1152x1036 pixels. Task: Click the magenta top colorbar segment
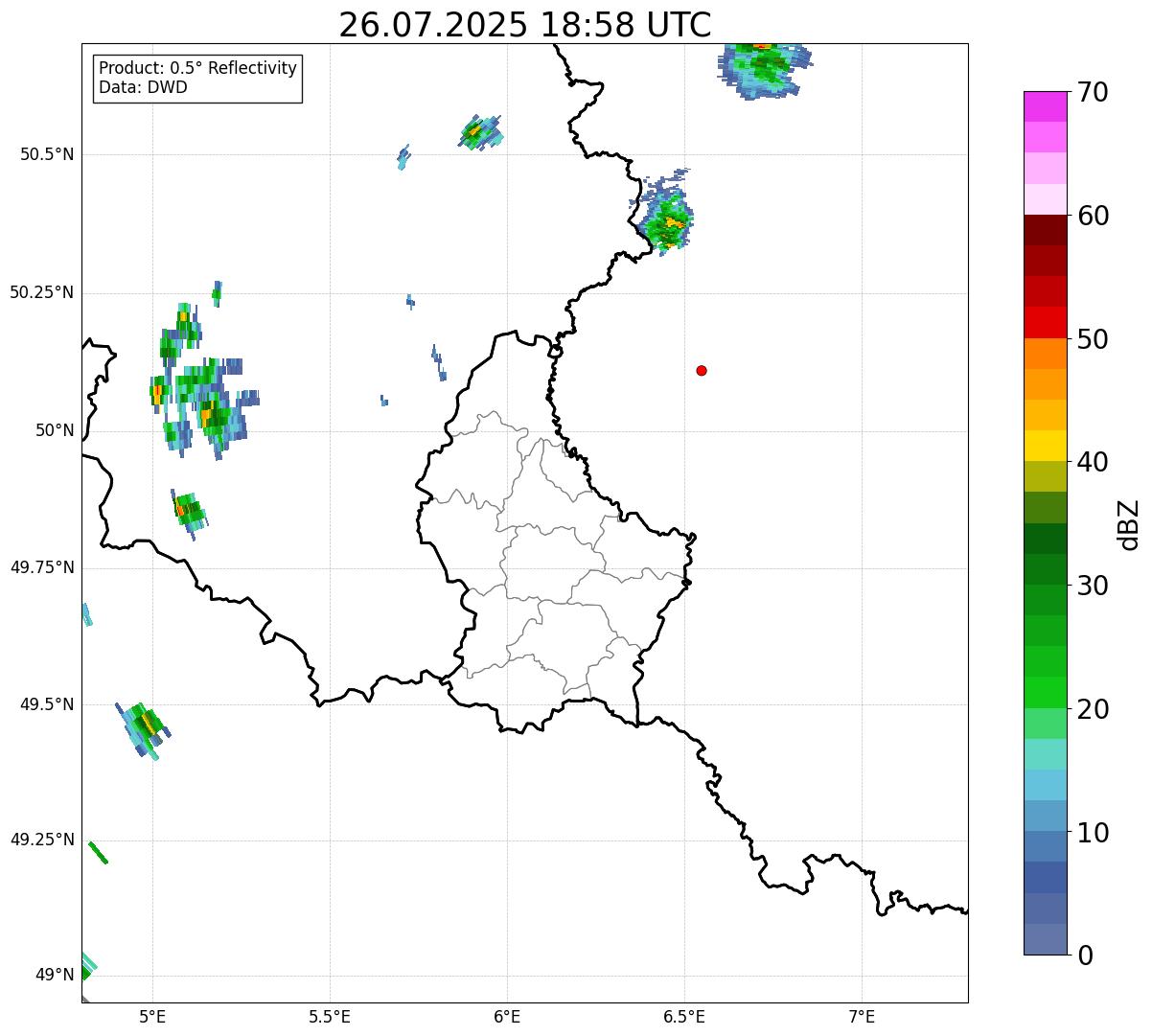1045,106
